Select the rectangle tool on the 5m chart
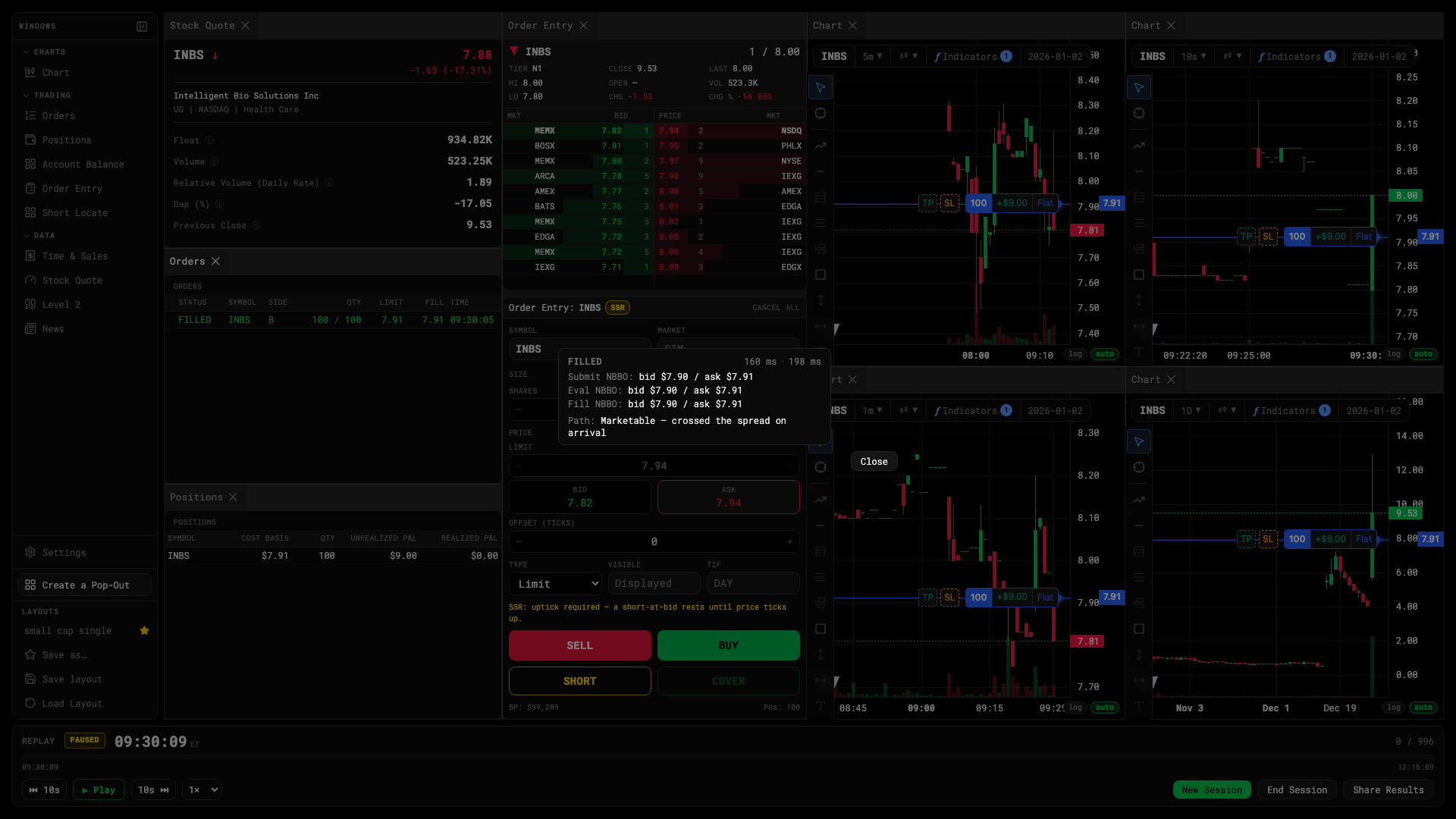Screen dimensions: 1456x819 pos(821,275)
